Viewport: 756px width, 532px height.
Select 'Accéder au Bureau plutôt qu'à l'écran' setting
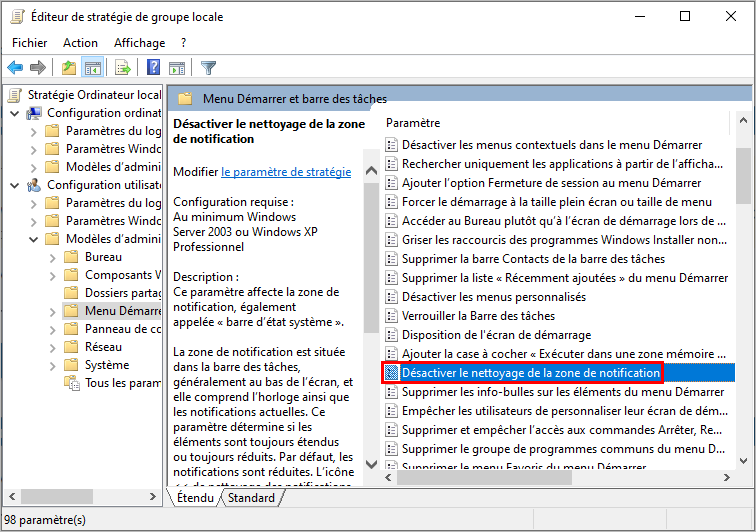point(564,221)
